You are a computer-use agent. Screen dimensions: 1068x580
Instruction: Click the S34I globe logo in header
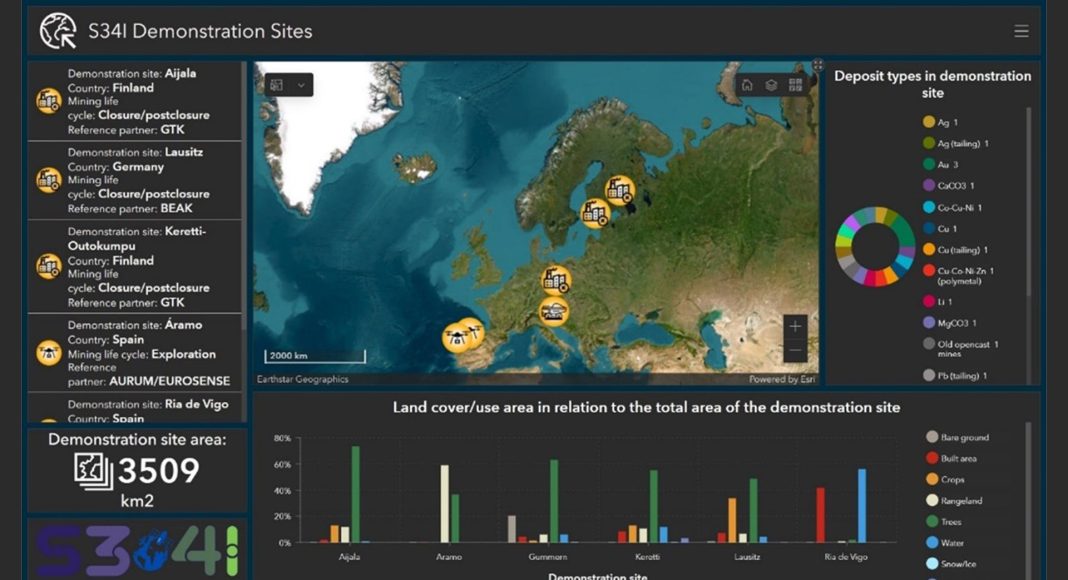coord(58,31)
